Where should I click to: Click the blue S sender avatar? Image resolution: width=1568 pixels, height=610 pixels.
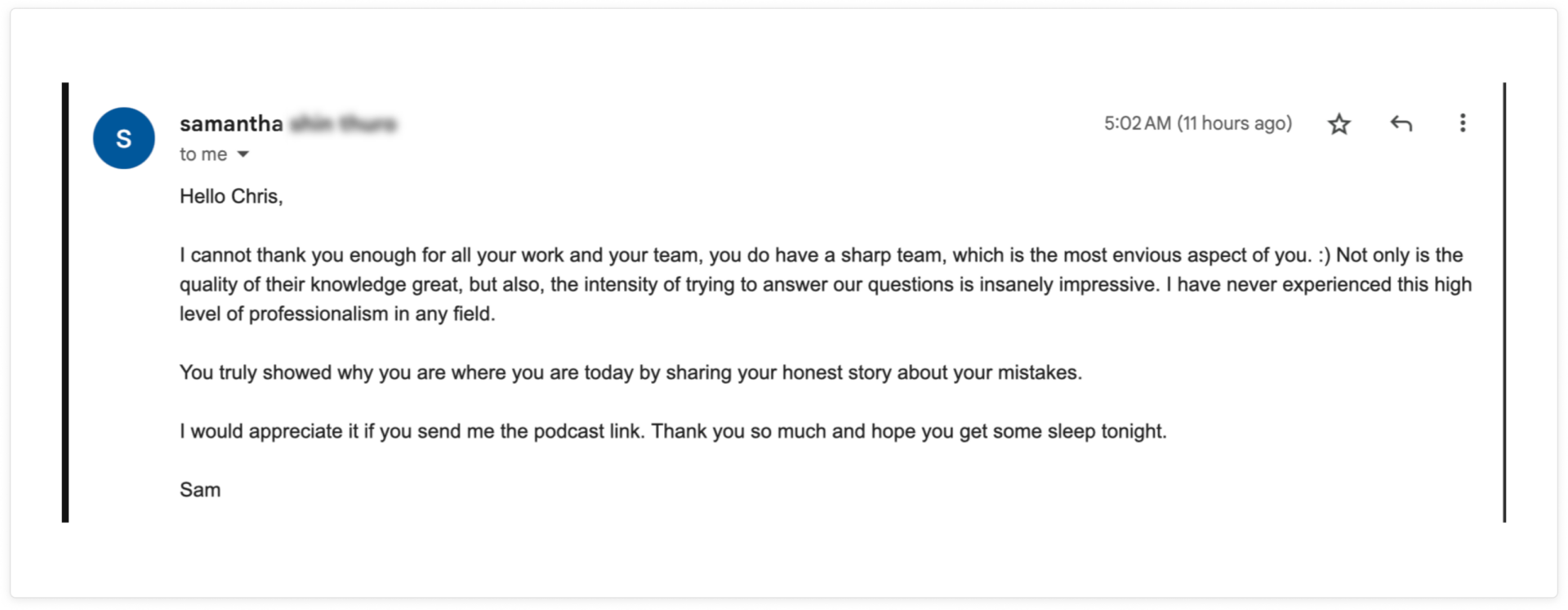pos(124,138)
